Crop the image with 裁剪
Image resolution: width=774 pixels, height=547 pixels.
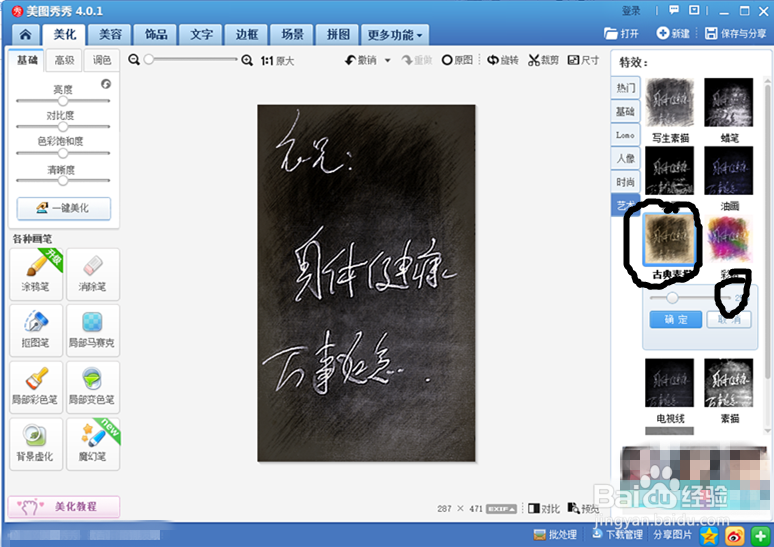(543, 60)
